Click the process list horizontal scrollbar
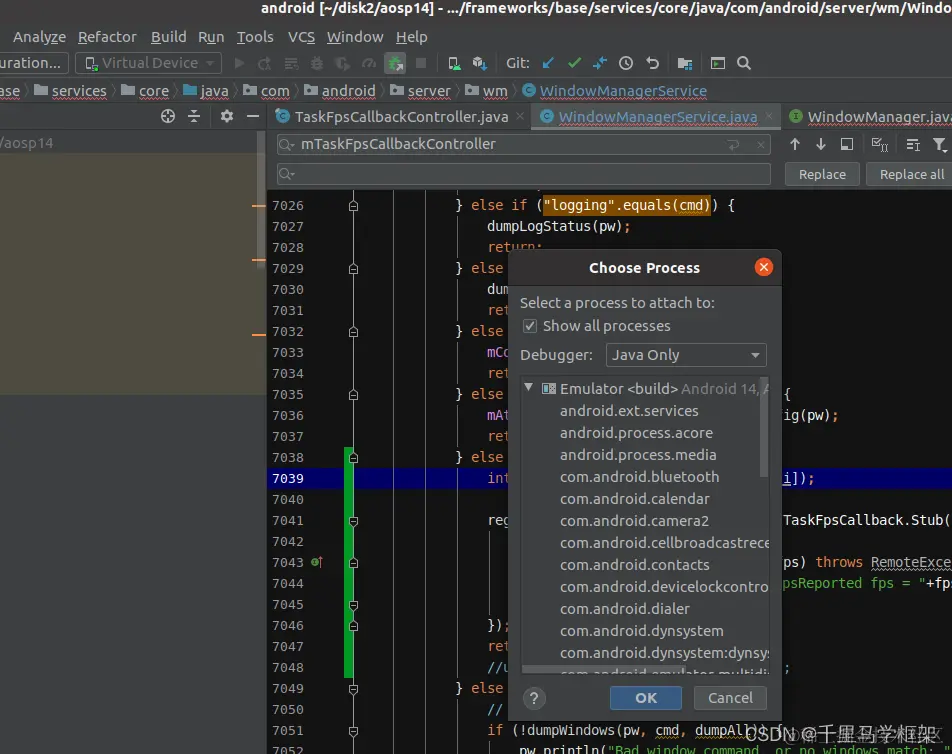This screenshot has height=754, width=952. (604, 670)
